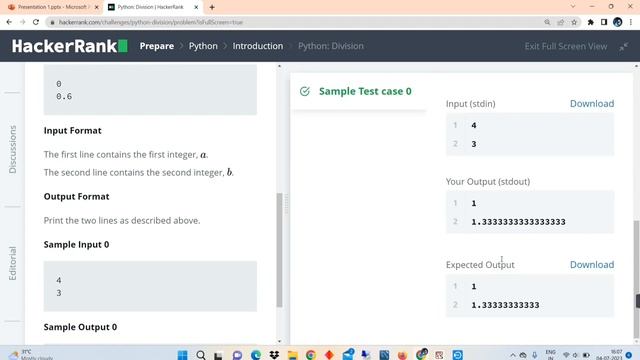Launch Chat app from taskbar
Image resolution: width=640 pixels, height=360 pixels.
click(x=237, y=355)
